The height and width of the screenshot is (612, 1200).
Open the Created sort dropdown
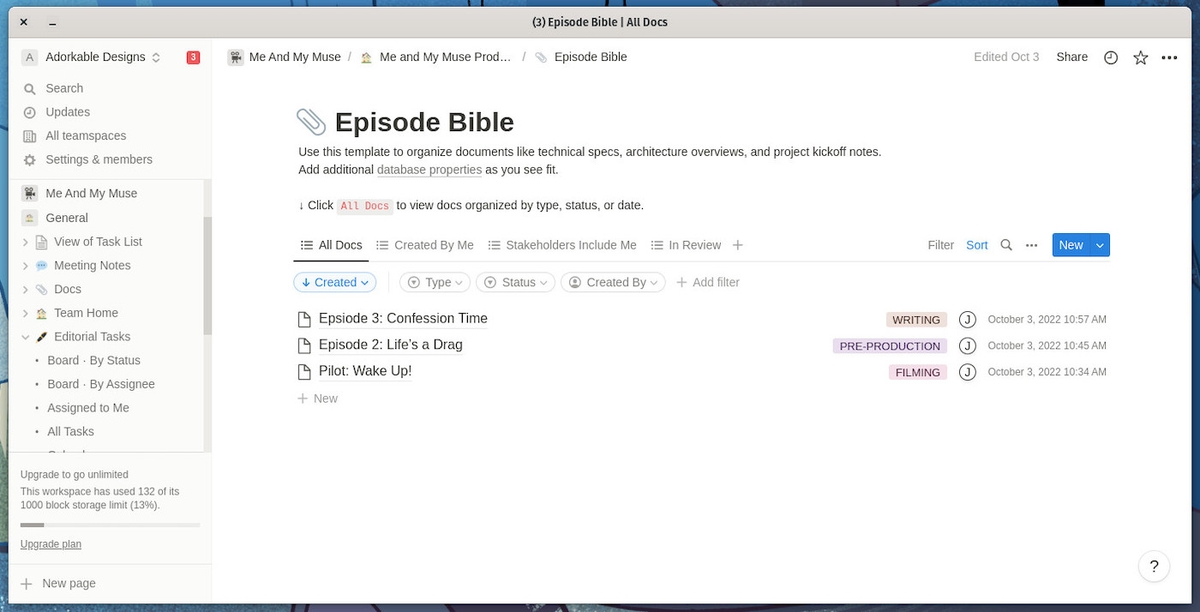[x=334, y=282]
